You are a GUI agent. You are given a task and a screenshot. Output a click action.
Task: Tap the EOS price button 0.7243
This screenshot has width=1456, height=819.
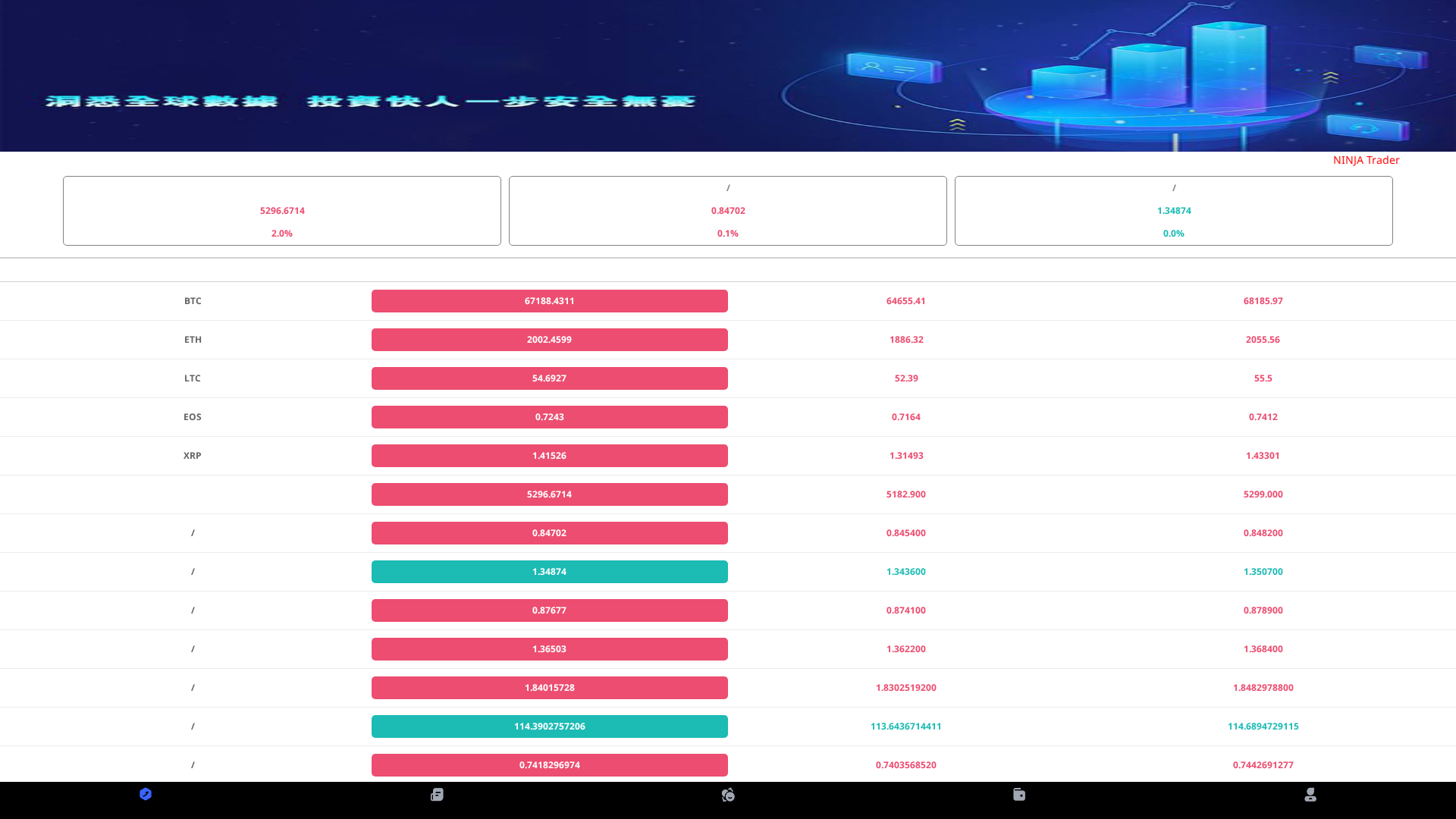point(549,416)
